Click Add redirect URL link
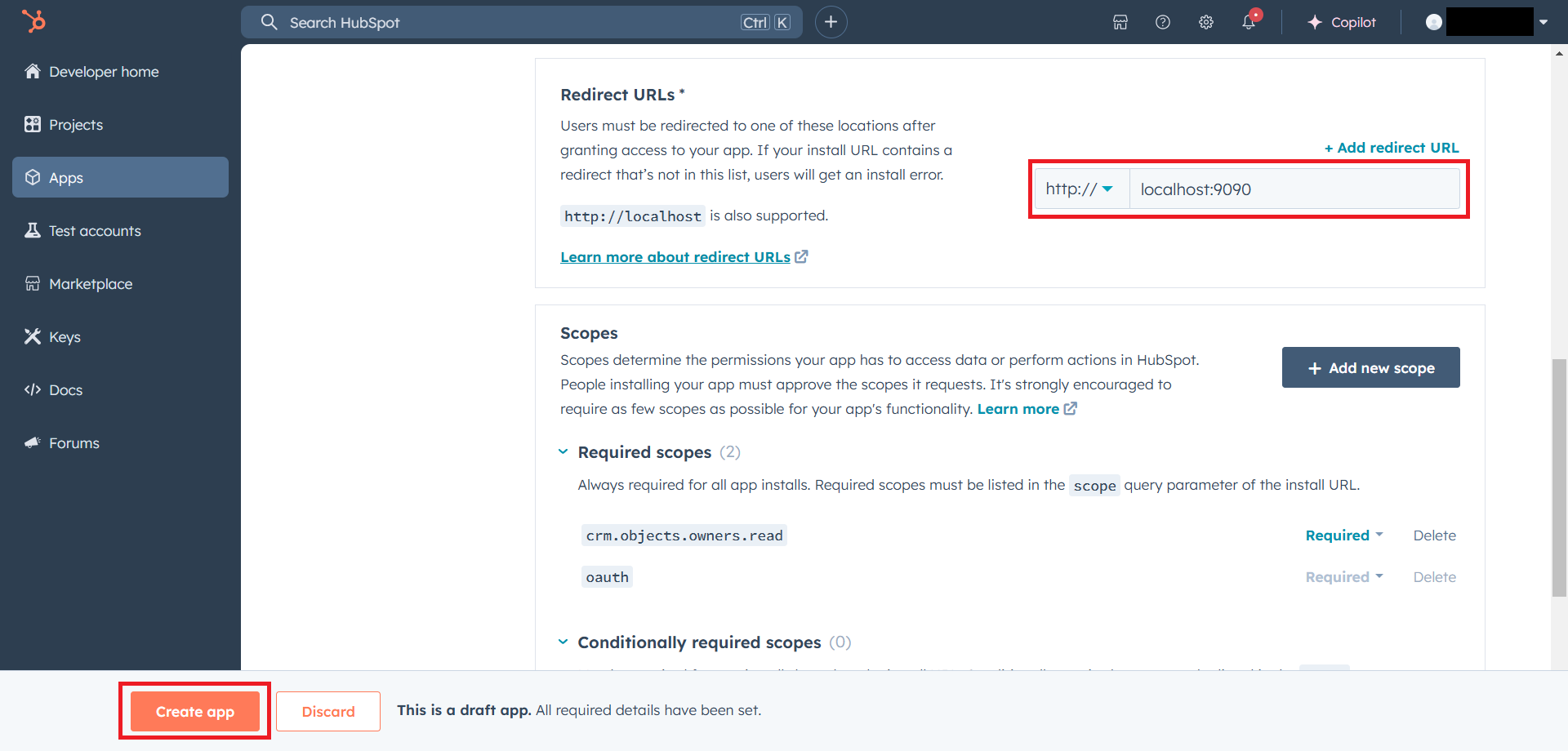Viewport: 1568px width, 751px height. point(1391,148)
